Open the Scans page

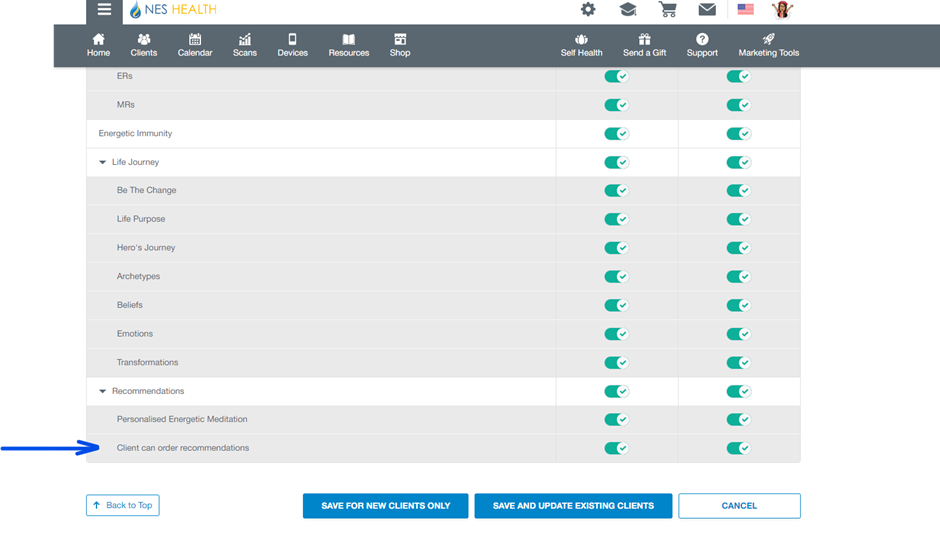click(245, 45)
